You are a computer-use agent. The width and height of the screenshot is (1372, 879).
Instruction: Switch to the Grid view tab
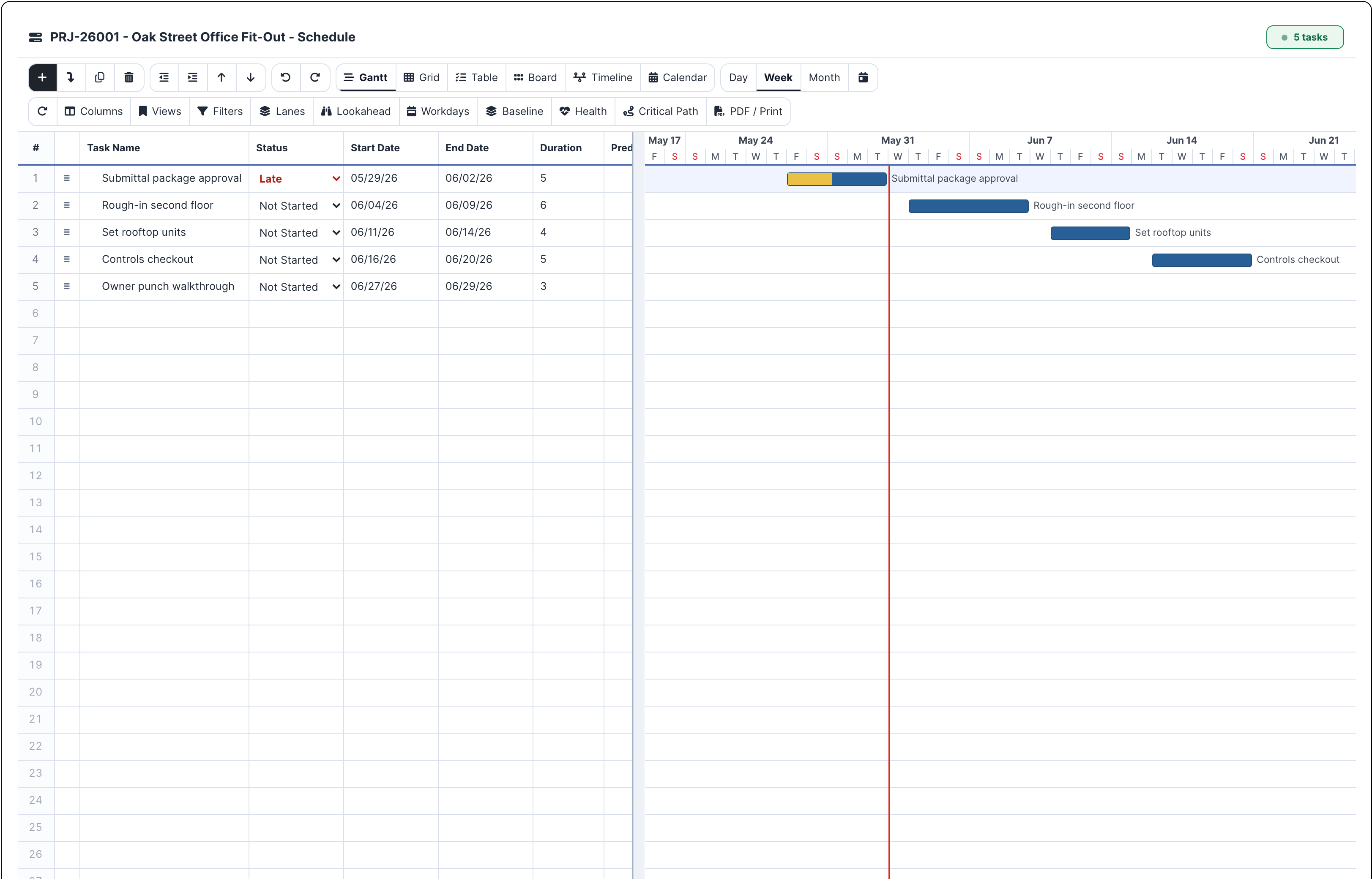422,78
